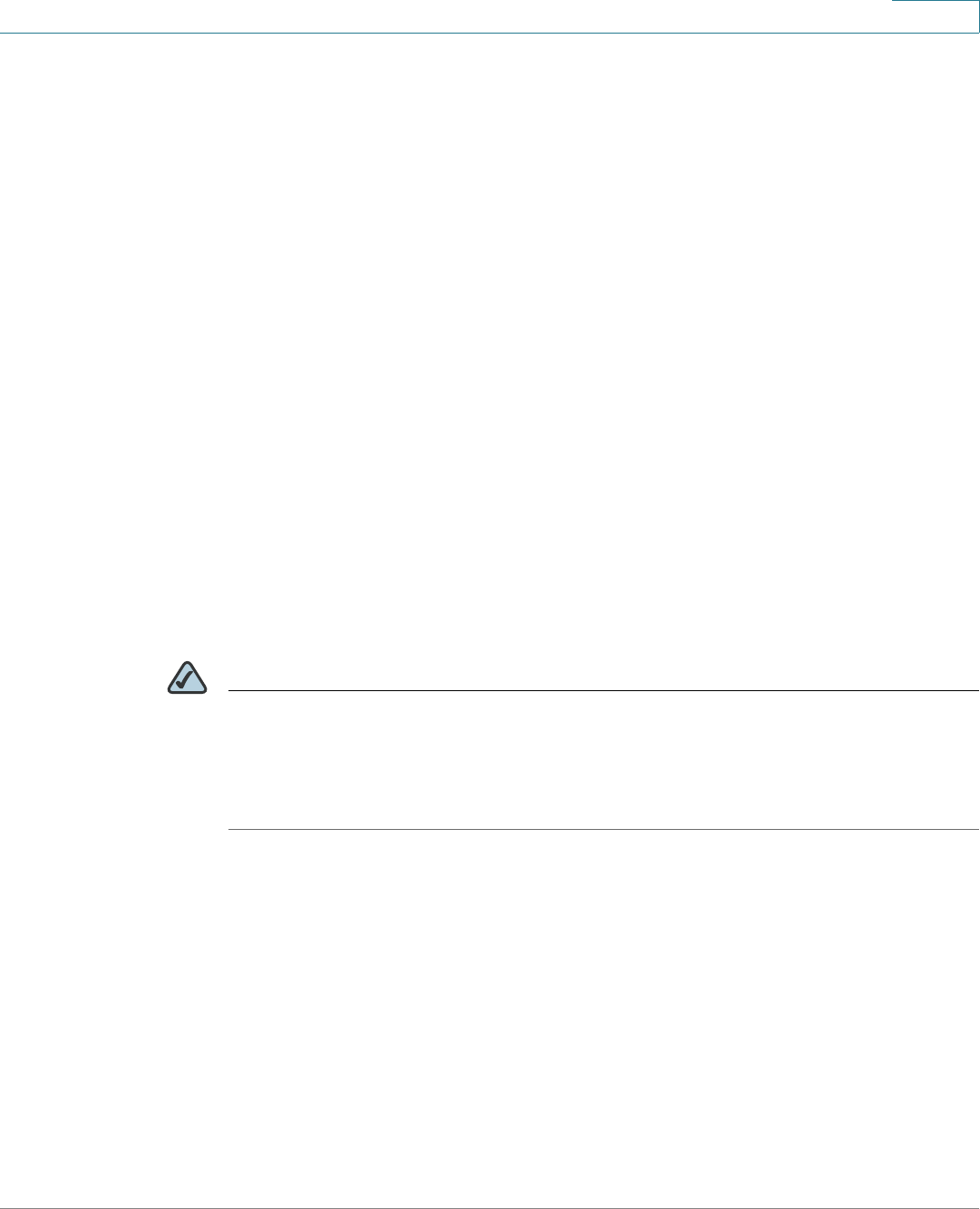Image resolution: width=980 pixels, height=1209 pixels.
Task: Click inside the empty note body area
Action: [603, 760]
